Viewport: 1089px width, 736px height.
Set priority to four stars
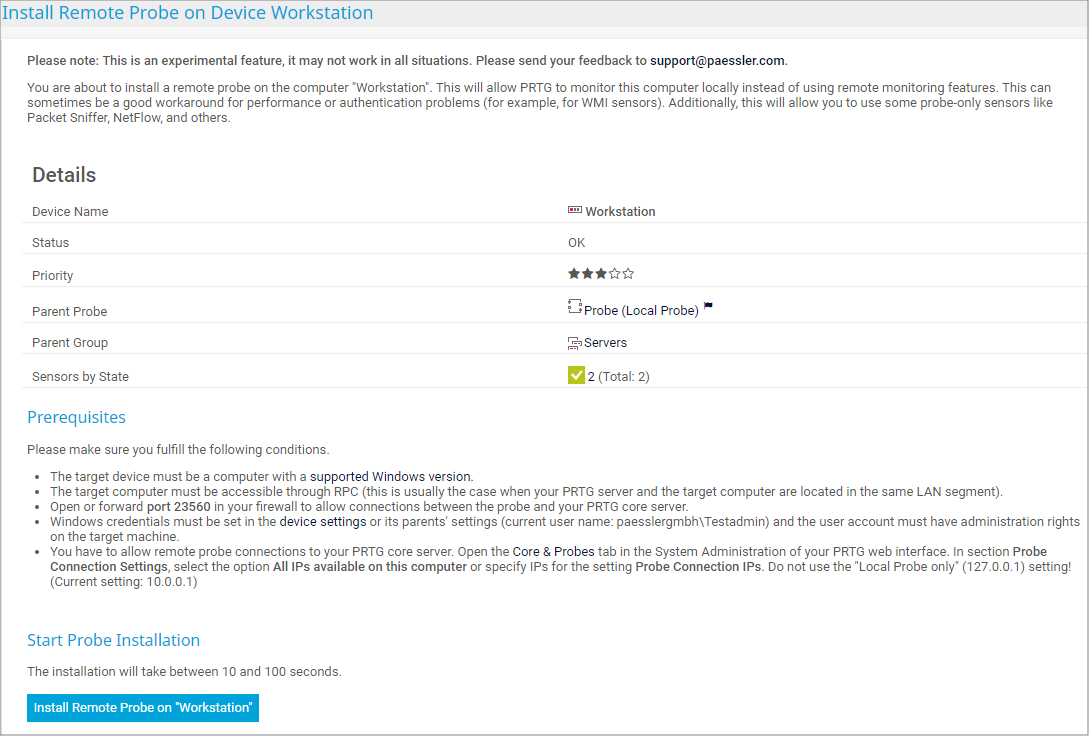(x=615, y=274)
